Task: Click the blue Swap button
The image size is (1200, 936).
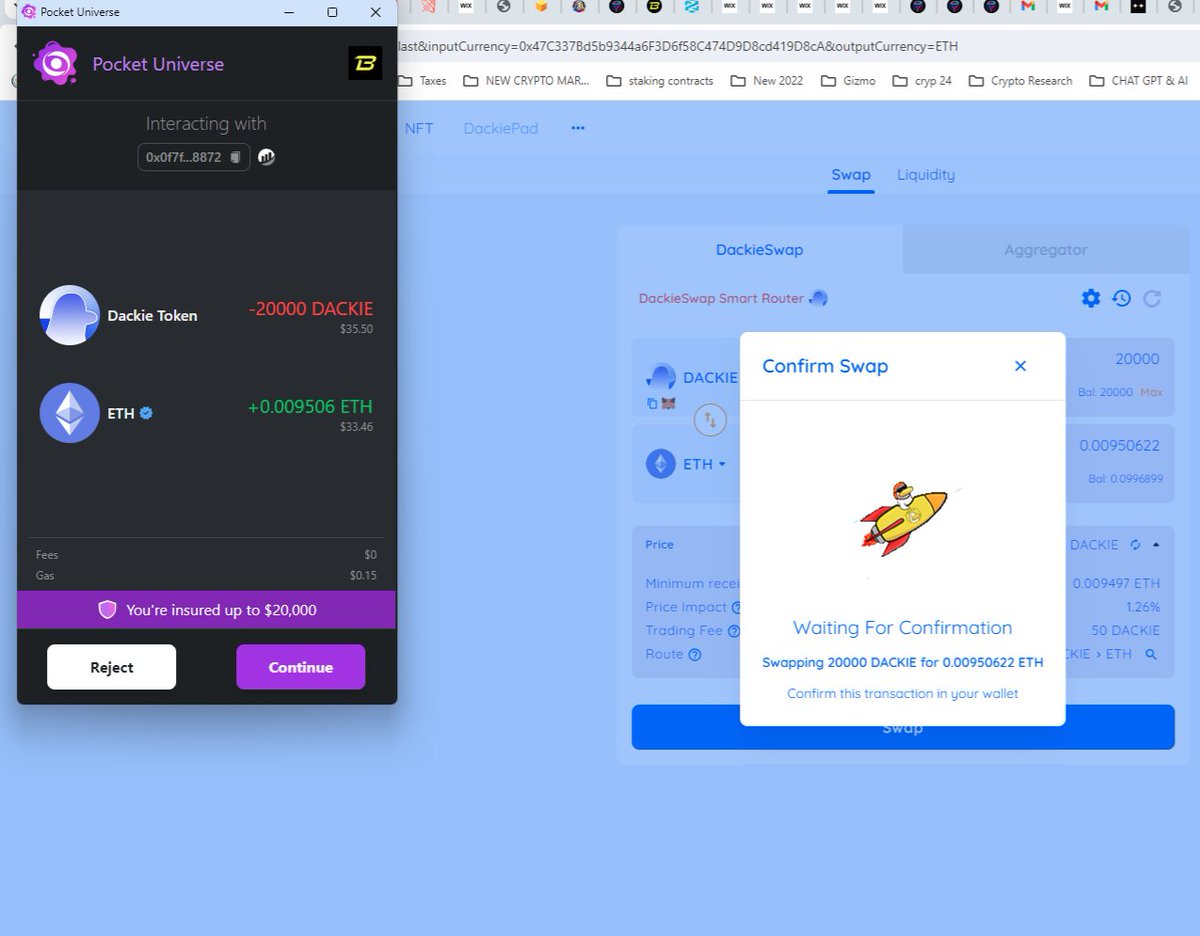Action: click(x=903, y=727)
